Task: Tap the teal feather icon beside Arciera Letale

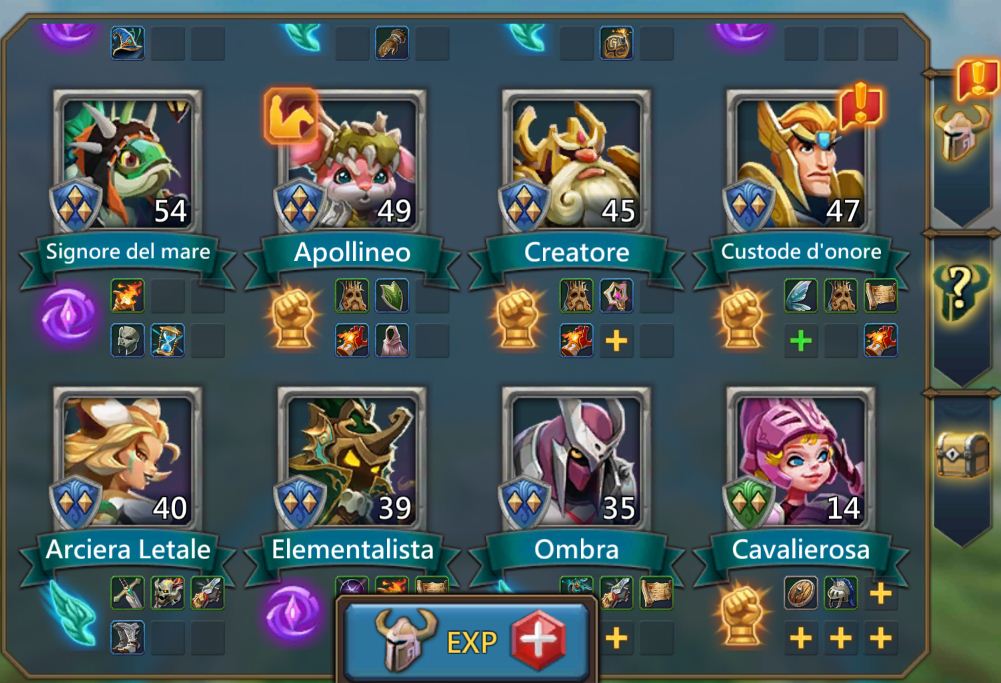Action: [x=72, y=612]
